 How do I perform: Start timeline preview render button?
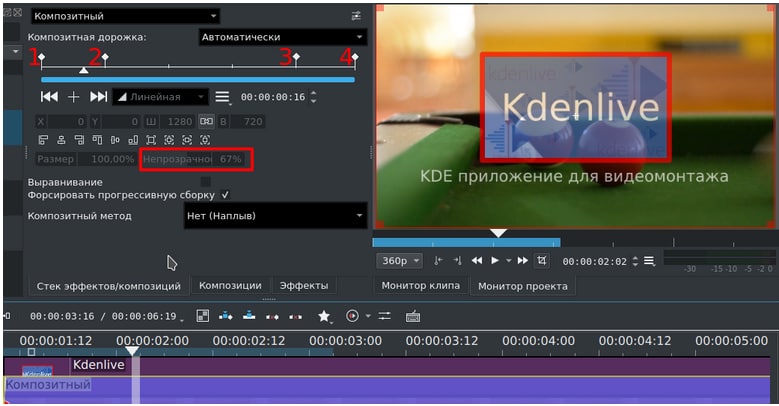click(x=352, y=316)
